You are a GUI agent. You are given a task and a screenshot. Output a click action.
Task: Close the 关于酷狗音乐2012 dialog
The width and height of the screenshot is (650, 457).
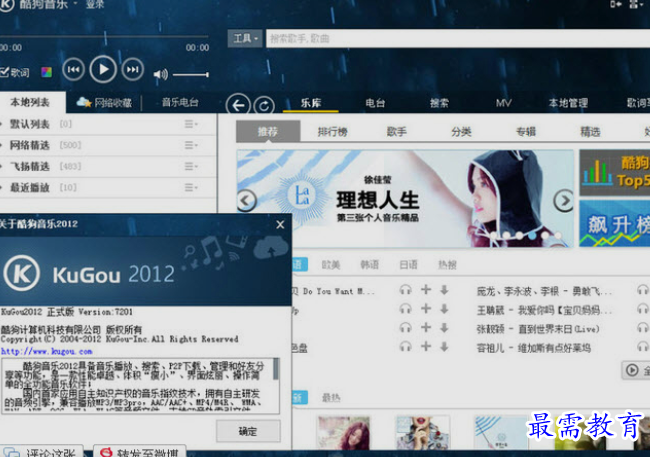click(280, 224)
